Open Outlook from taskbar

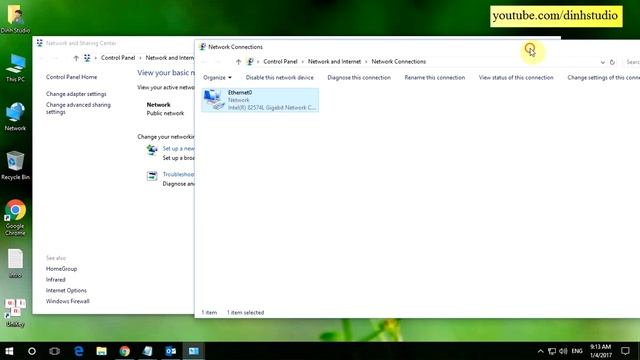tap(171, 351)
